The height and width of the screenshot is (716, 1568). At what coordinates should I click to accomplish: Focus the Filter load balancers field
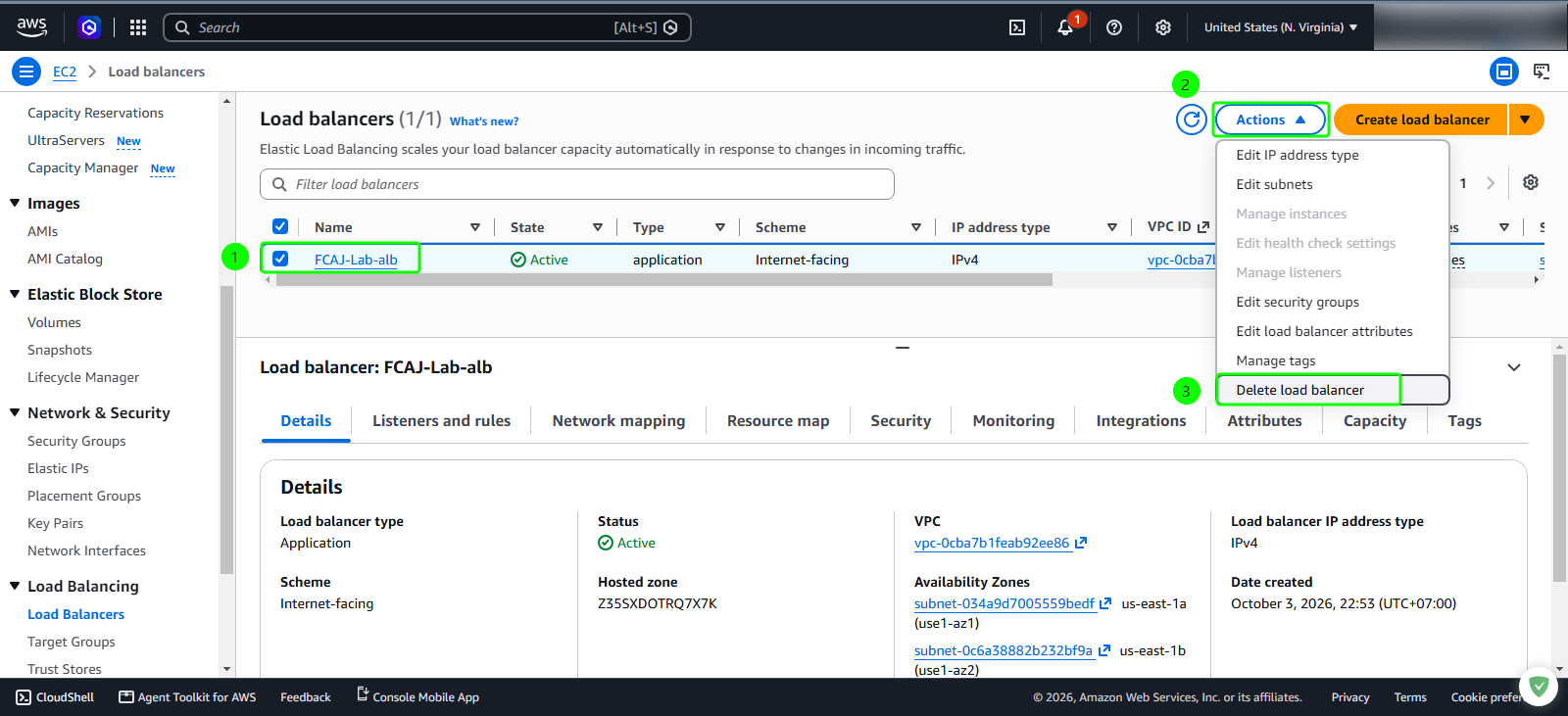pos(577,184)
